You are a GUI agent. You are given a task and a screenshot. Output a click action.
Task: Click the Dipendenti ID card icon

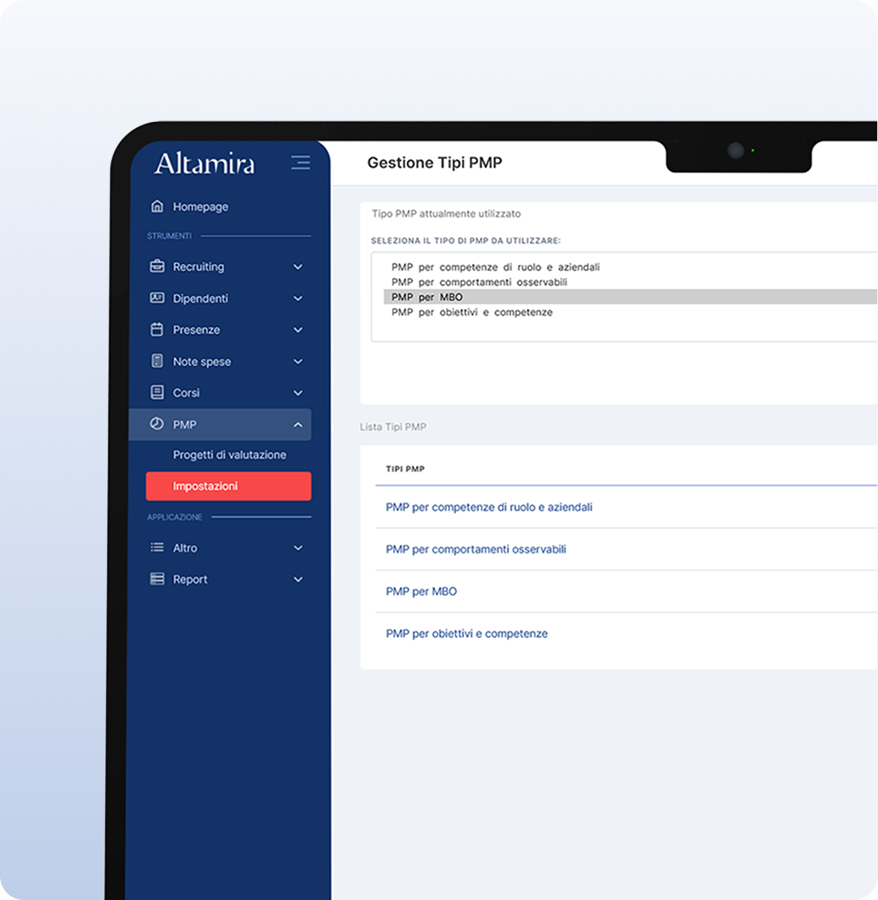(157, 298)
